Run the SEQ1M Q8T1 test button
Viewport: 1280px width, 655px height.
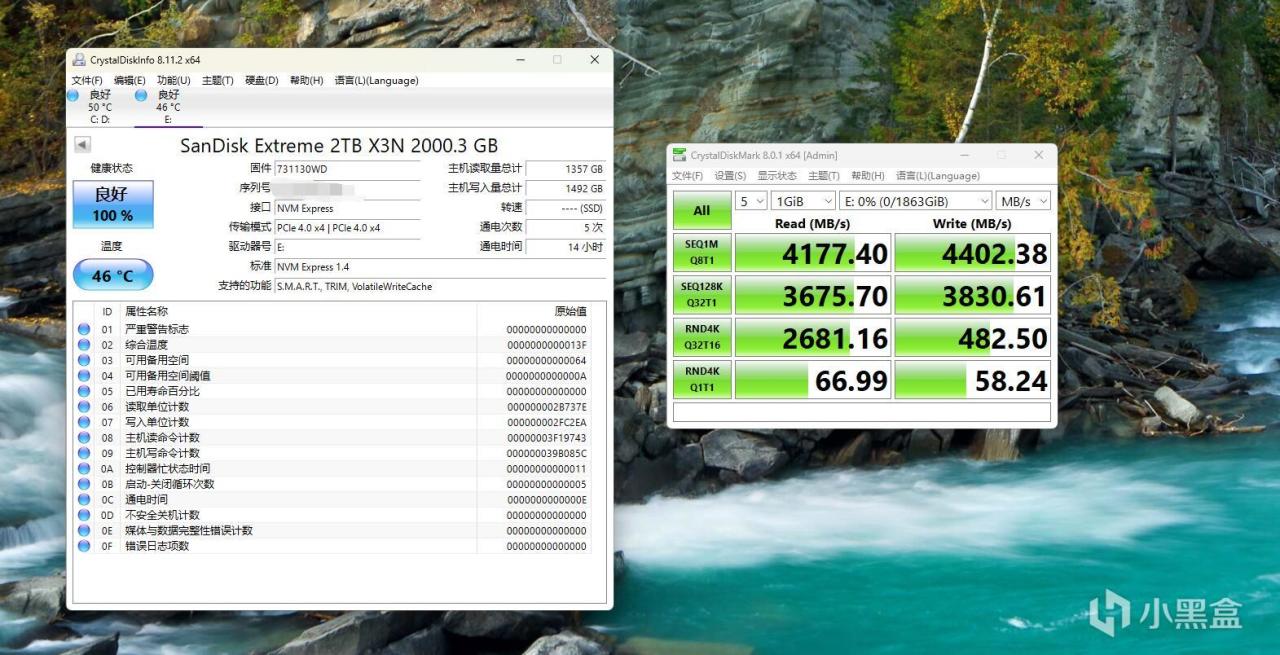click(x=702, y=253)
